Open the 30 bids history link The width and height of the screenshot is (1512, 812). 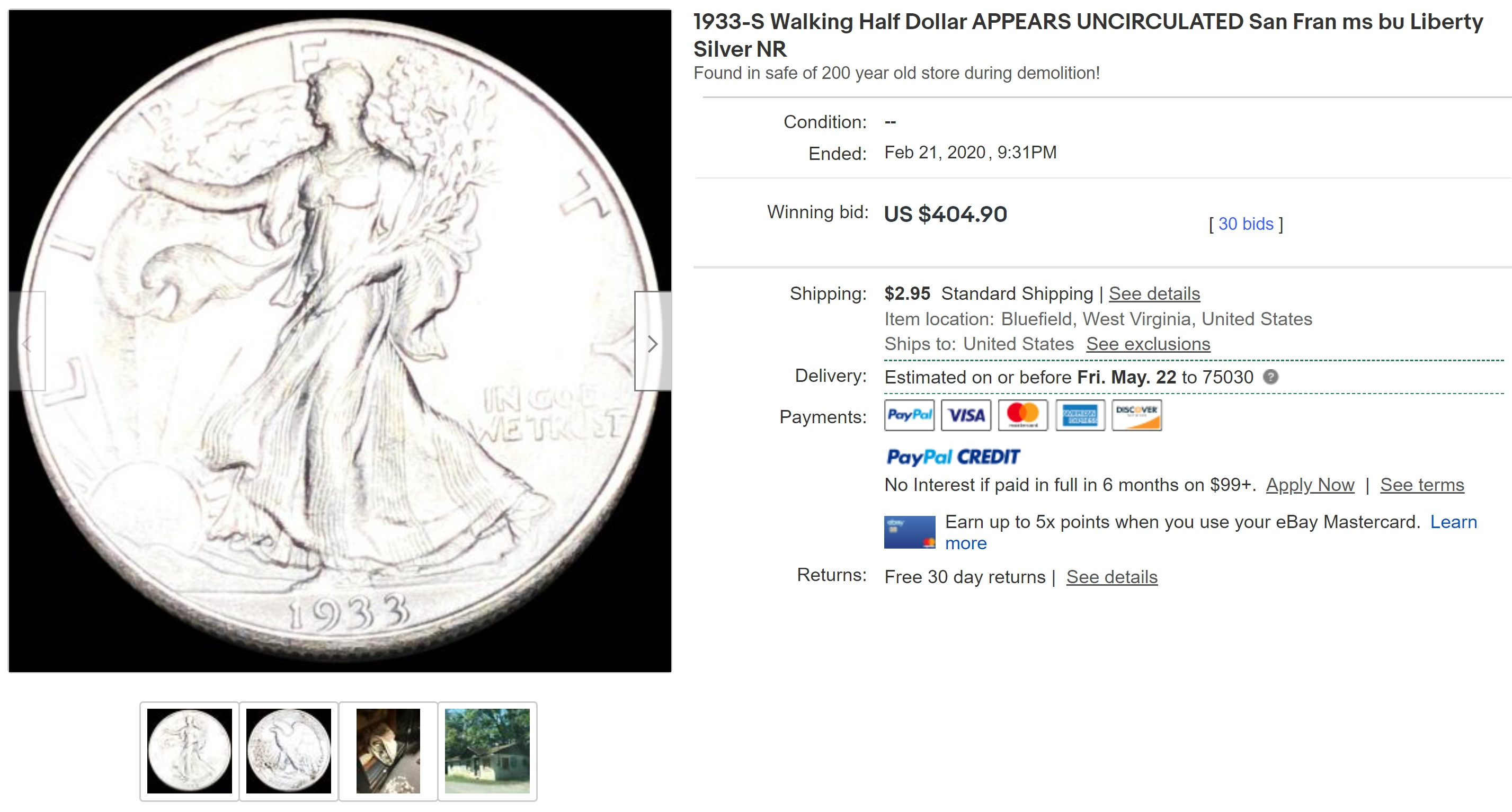pyautogui.click(x=1246, y=224)
